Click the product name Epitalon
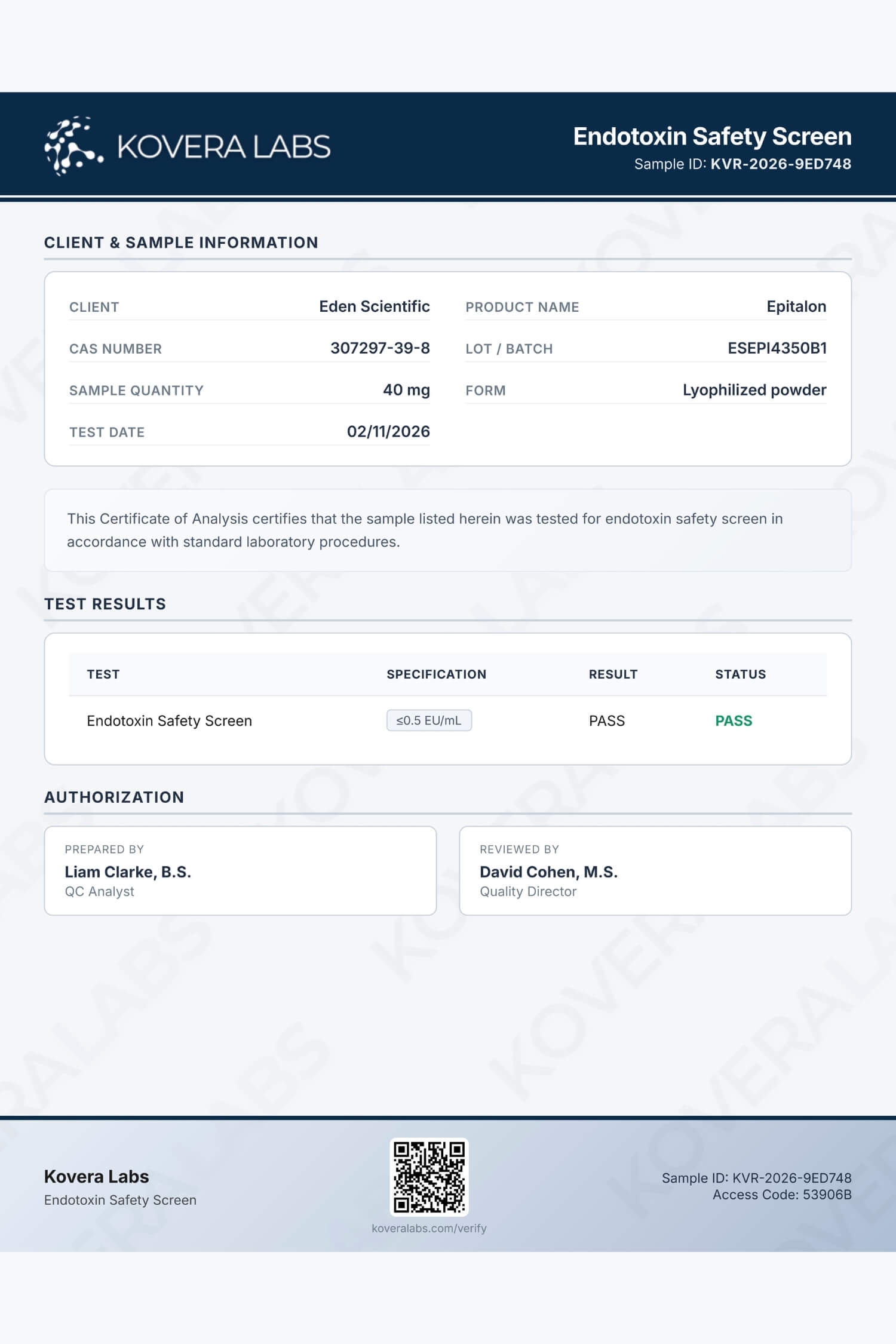The height and width of the screenshot is (1344, 896). pos(796,306)
